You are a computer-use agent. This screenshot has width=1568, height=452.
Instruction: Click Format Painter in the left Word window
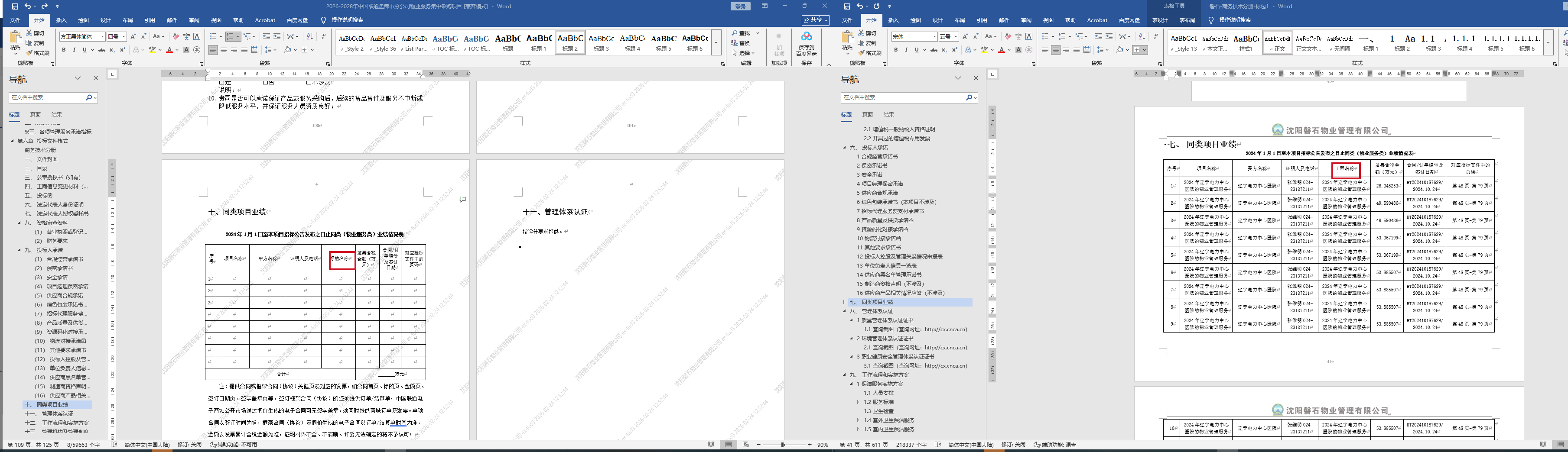click(38, 53)
